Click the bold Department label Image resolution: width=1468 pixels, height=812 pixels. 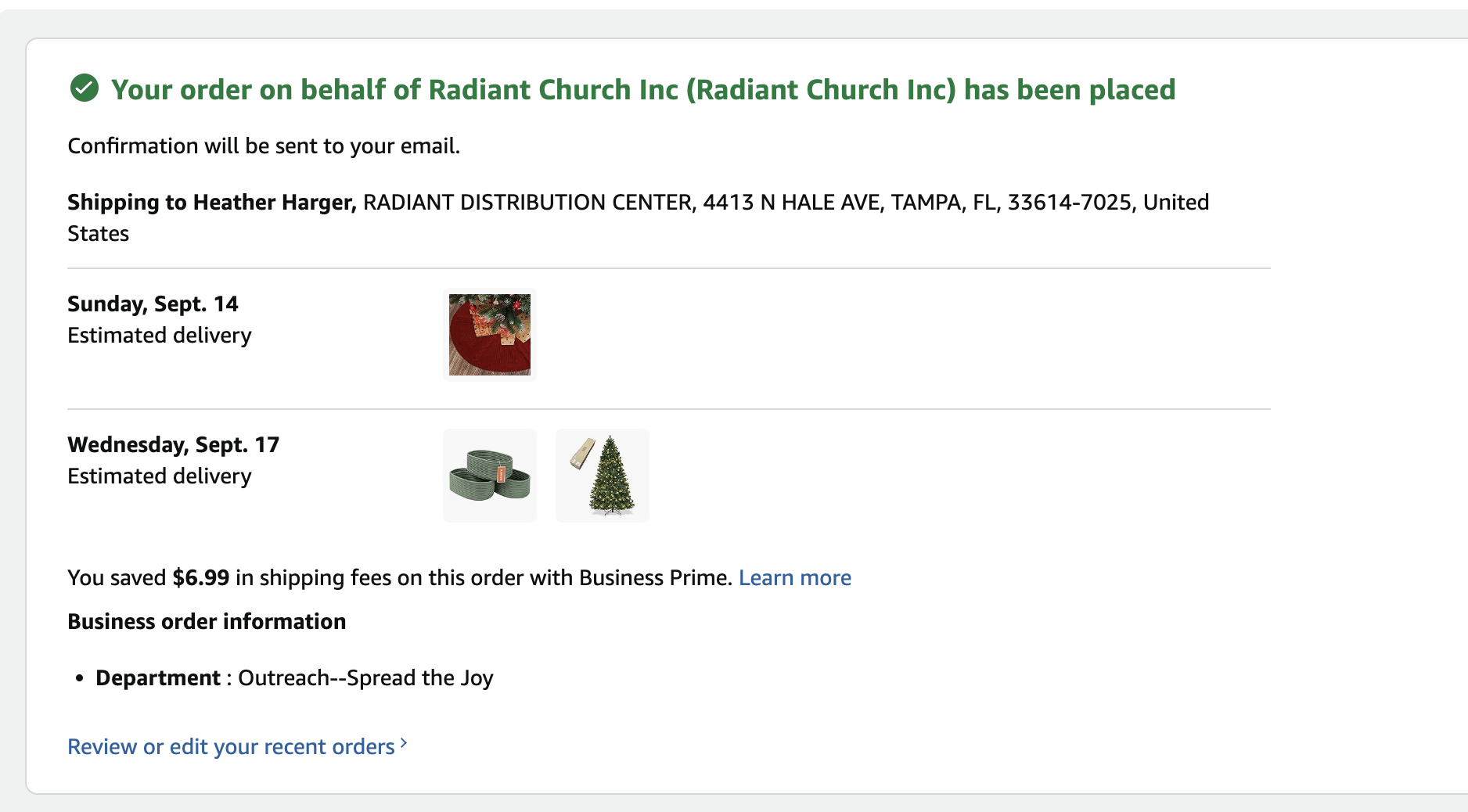tap(158, 677)
